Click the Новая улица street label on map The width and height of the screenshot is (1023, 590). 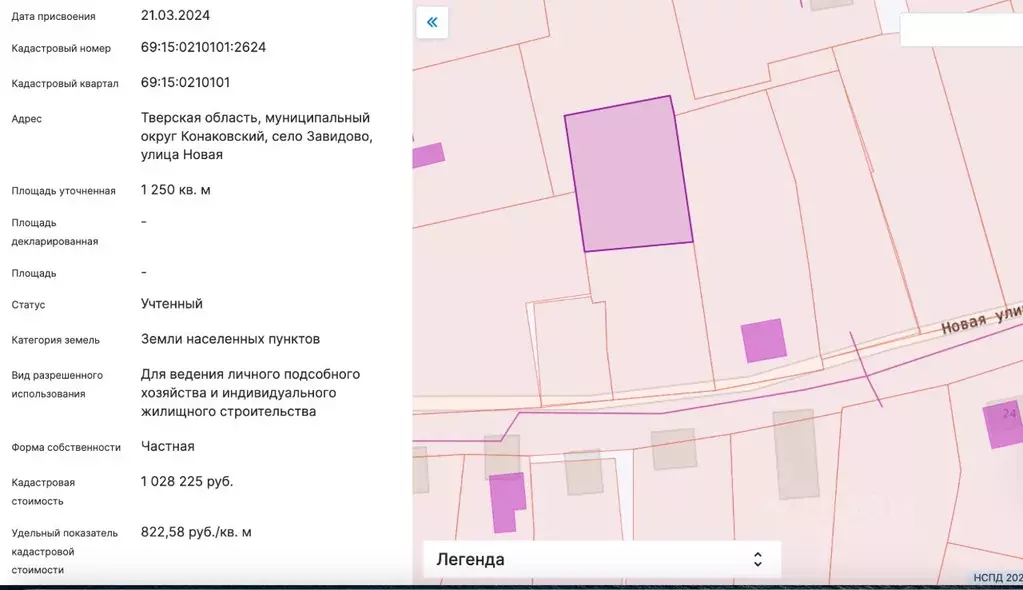point(981,318)
